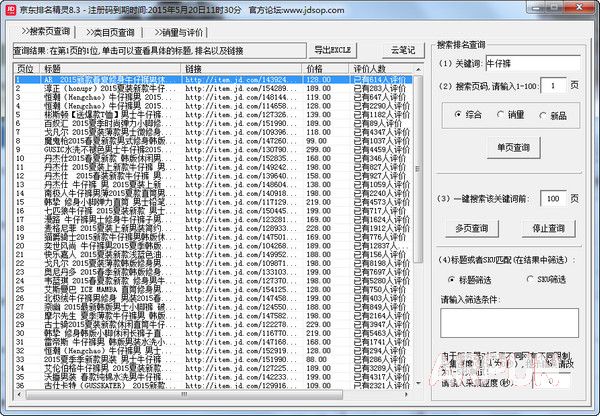Sort by 标题 column header
600x416 pixels.
pos(110,69)
